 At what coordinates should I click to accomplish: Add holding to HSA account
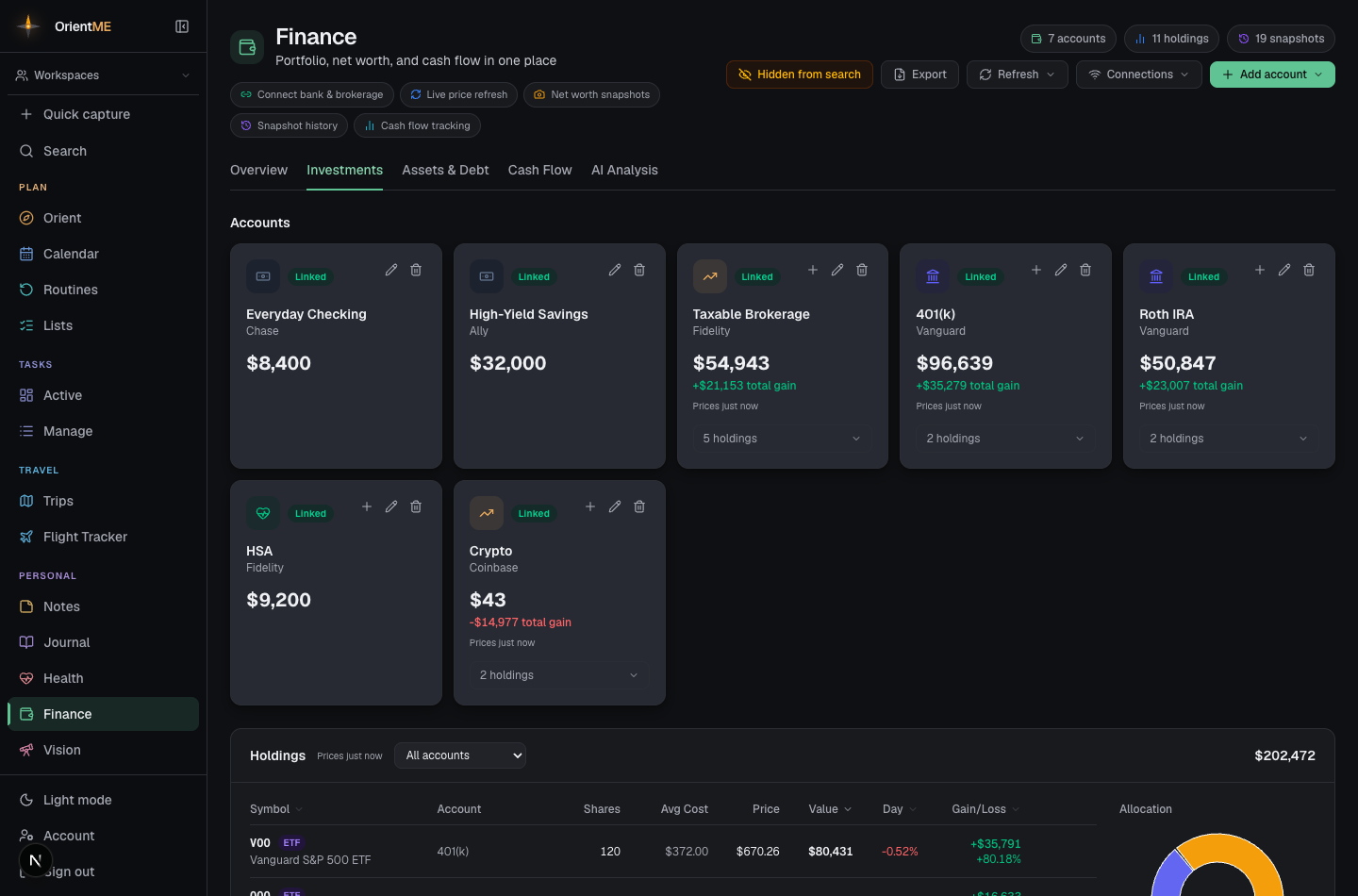pyautogui.click(x=367, y=506)
